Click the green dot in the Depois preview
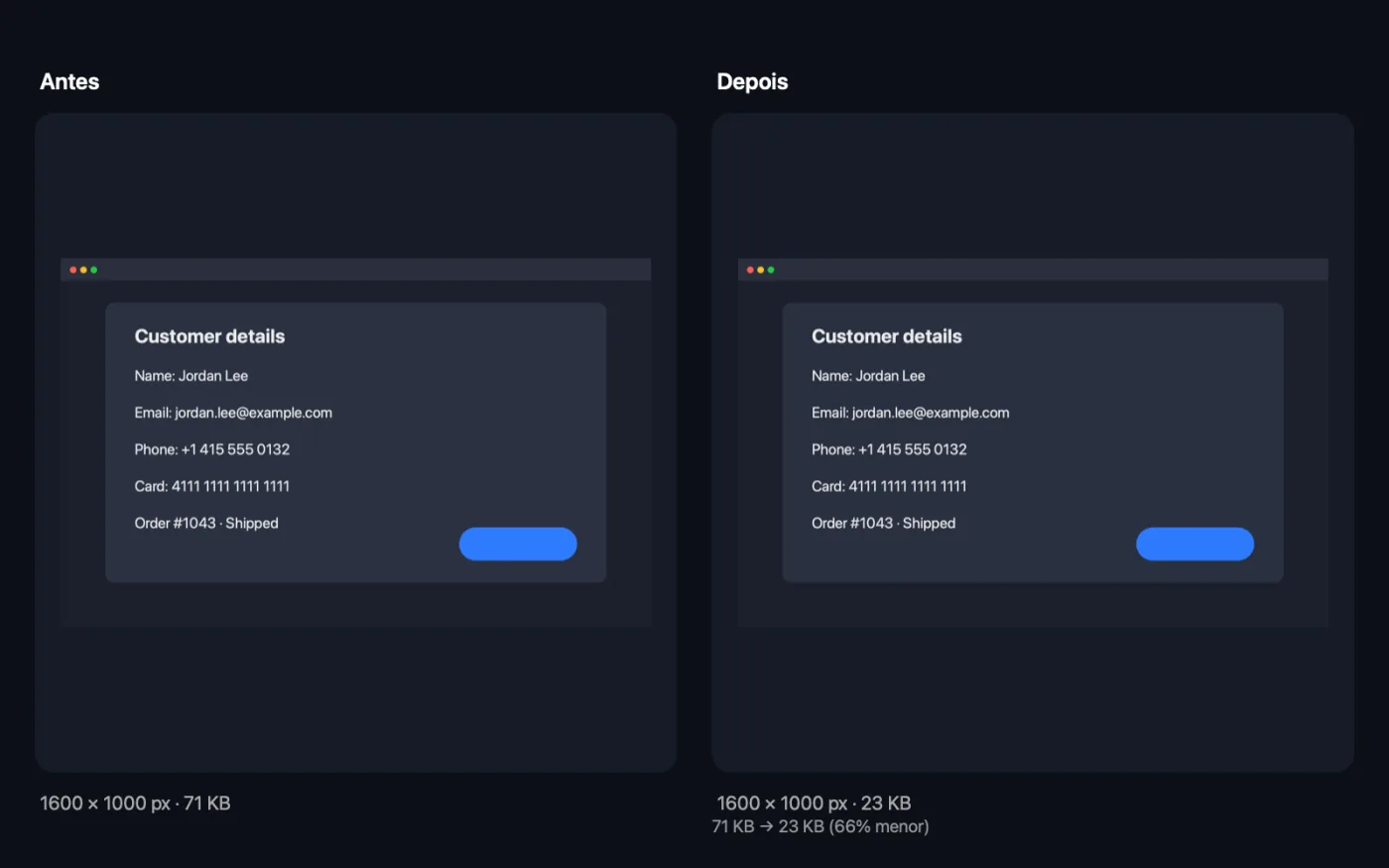 (x=771, y=270)
